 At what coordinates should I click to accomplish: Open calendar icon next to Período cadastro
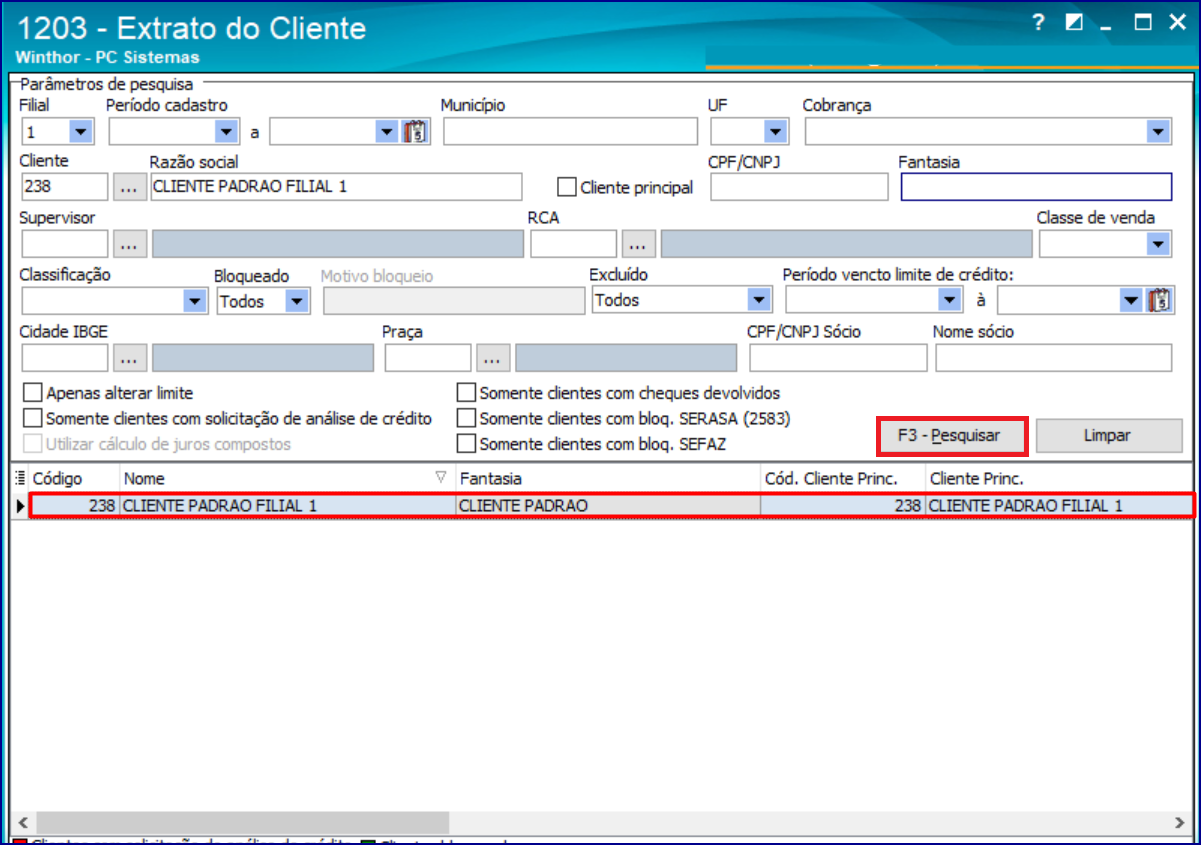coord(416,132)
